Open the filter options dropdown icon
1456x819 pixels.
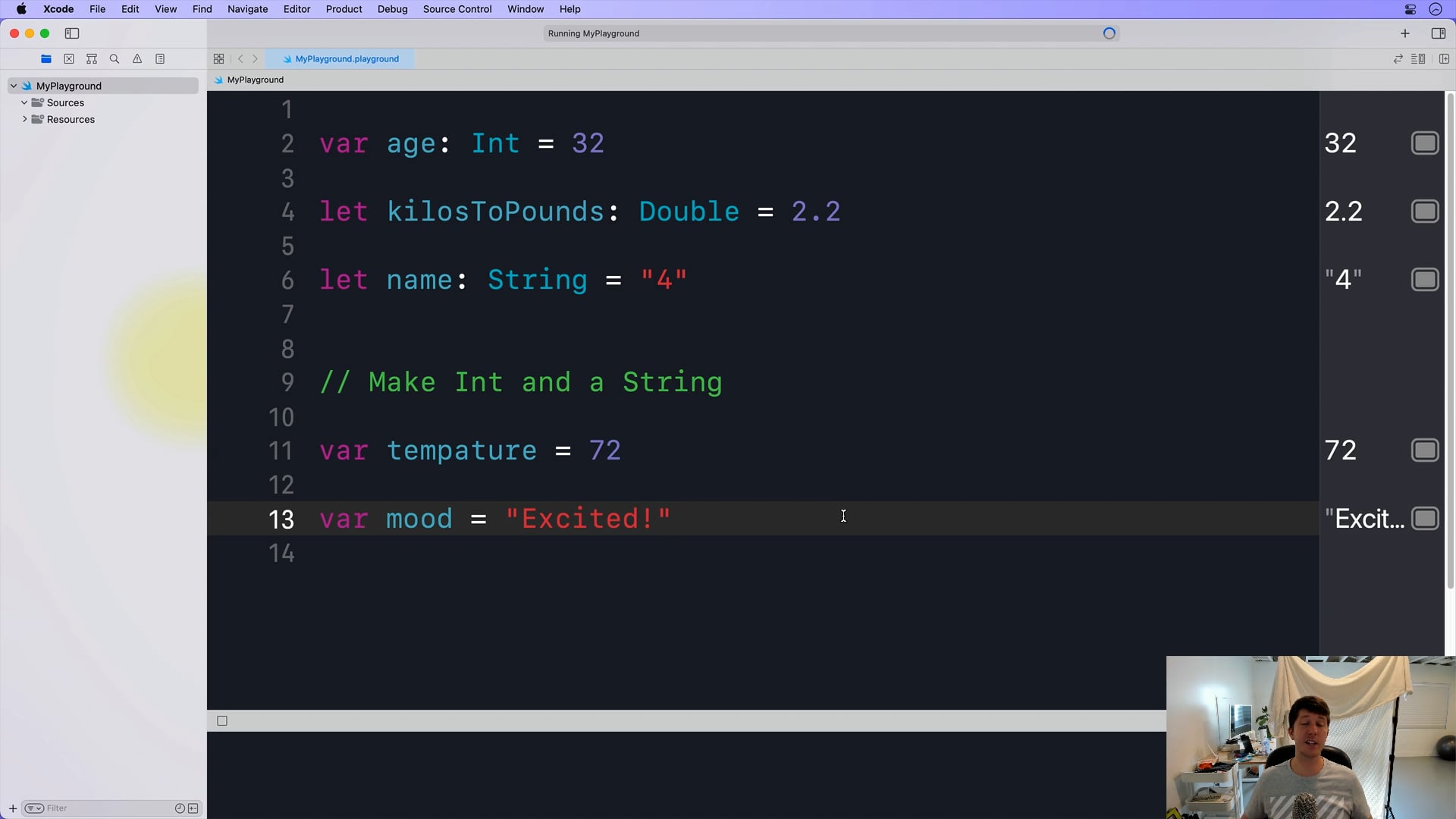(x=34, y=808)
